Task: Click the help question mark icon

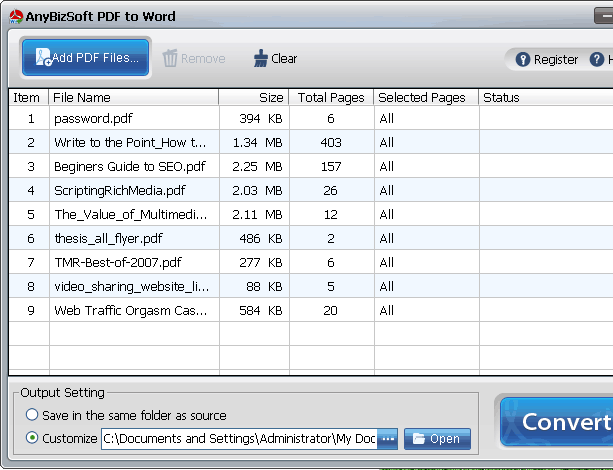Action: click(x=597, y=59)
